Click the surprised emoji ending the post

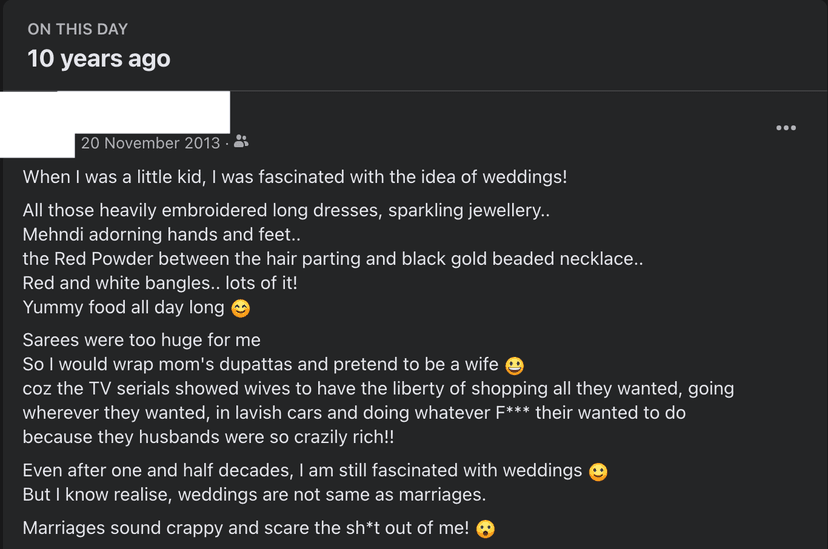486,529
